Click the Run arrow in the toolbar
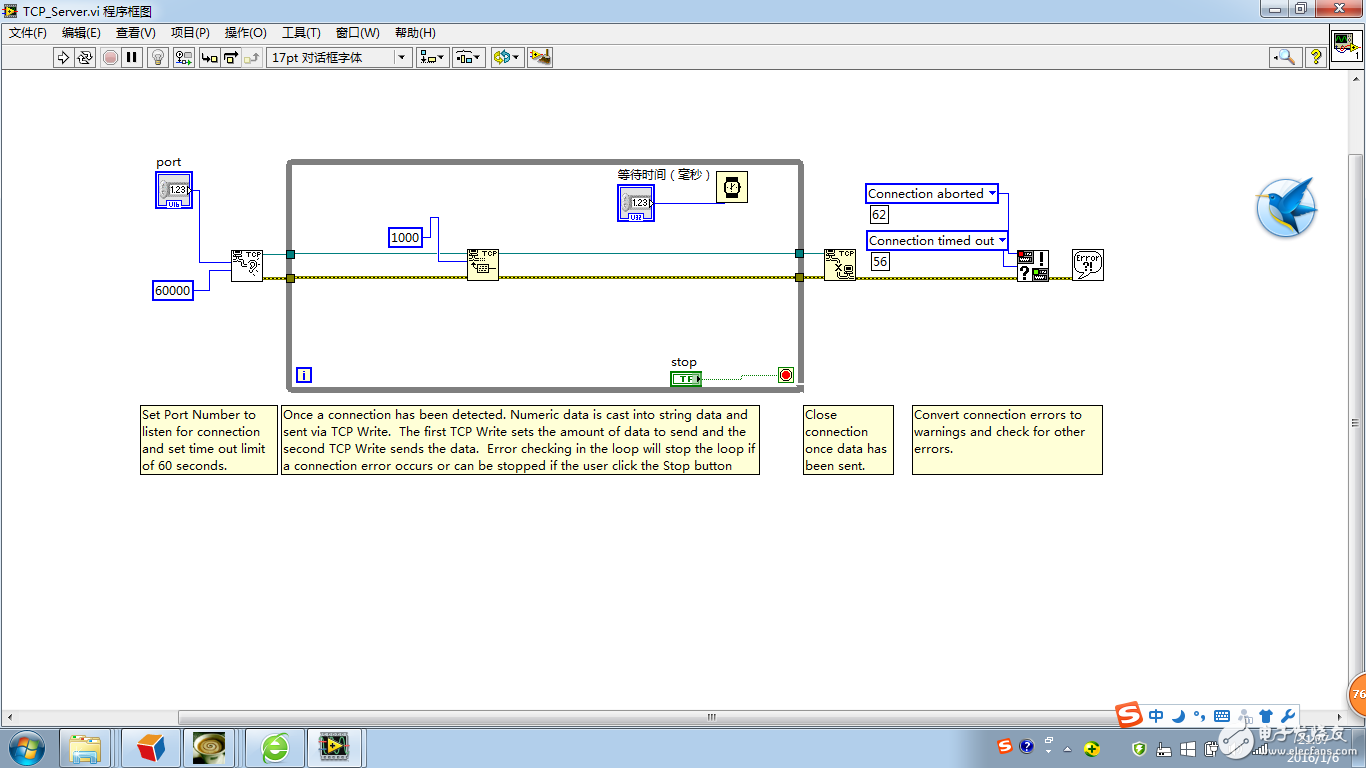Image resolution: width=1366 pixels, height=768 pixels. (x=64, y=57)
